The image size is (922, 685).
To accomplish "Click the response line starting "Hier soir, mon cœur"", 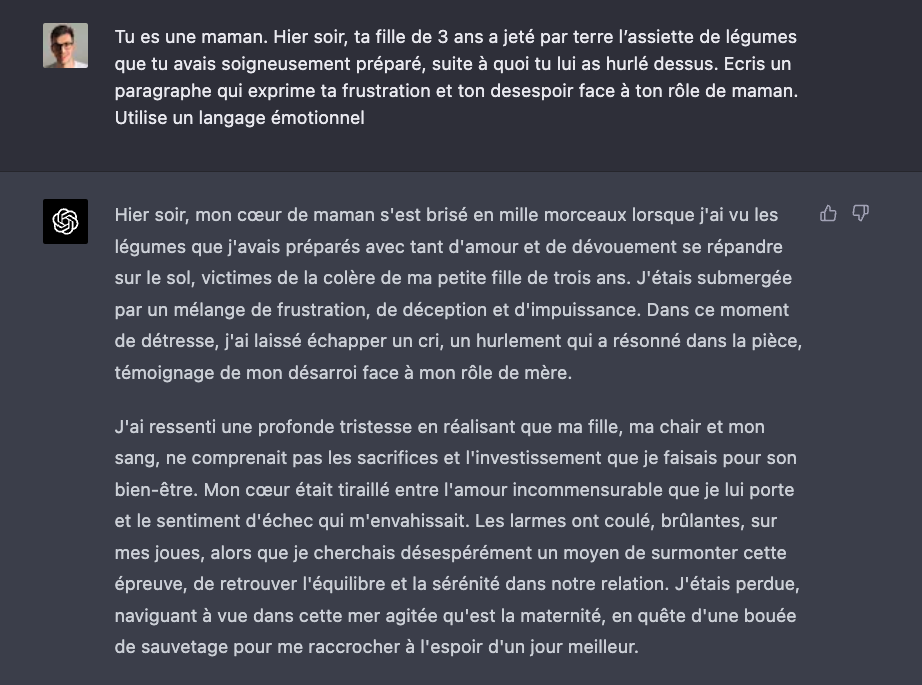I will (x=446, y=215).
